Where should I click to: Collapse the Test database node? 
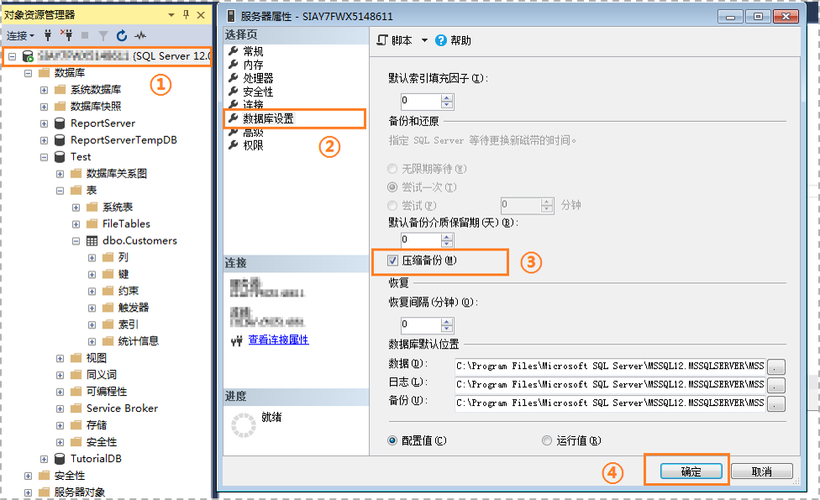coord(44,157)
